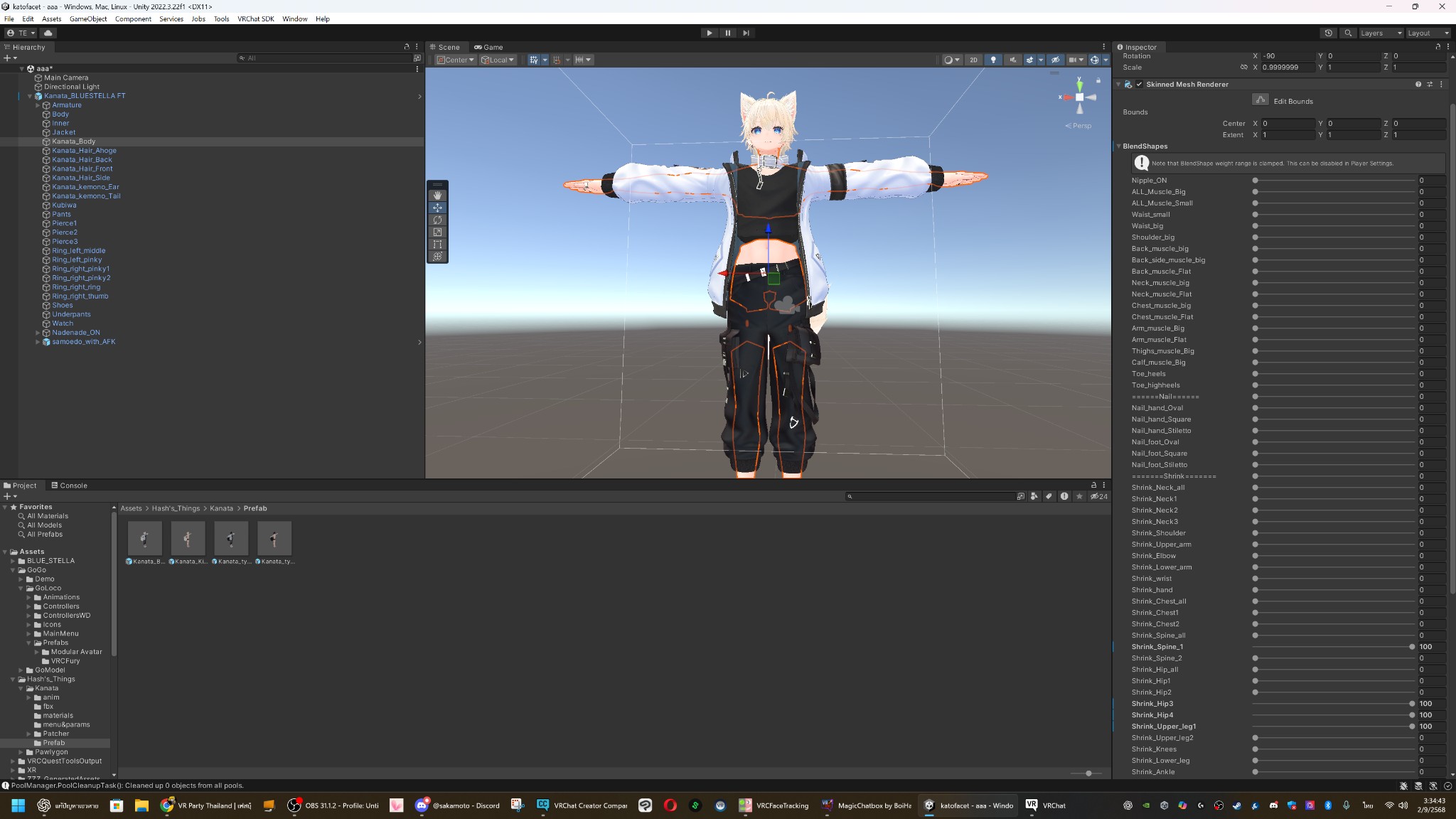Toggle Skinned Mesh Renderer enabled checkbox
The height and width of the screenshot is (819, 1456).
point(1139,84)
